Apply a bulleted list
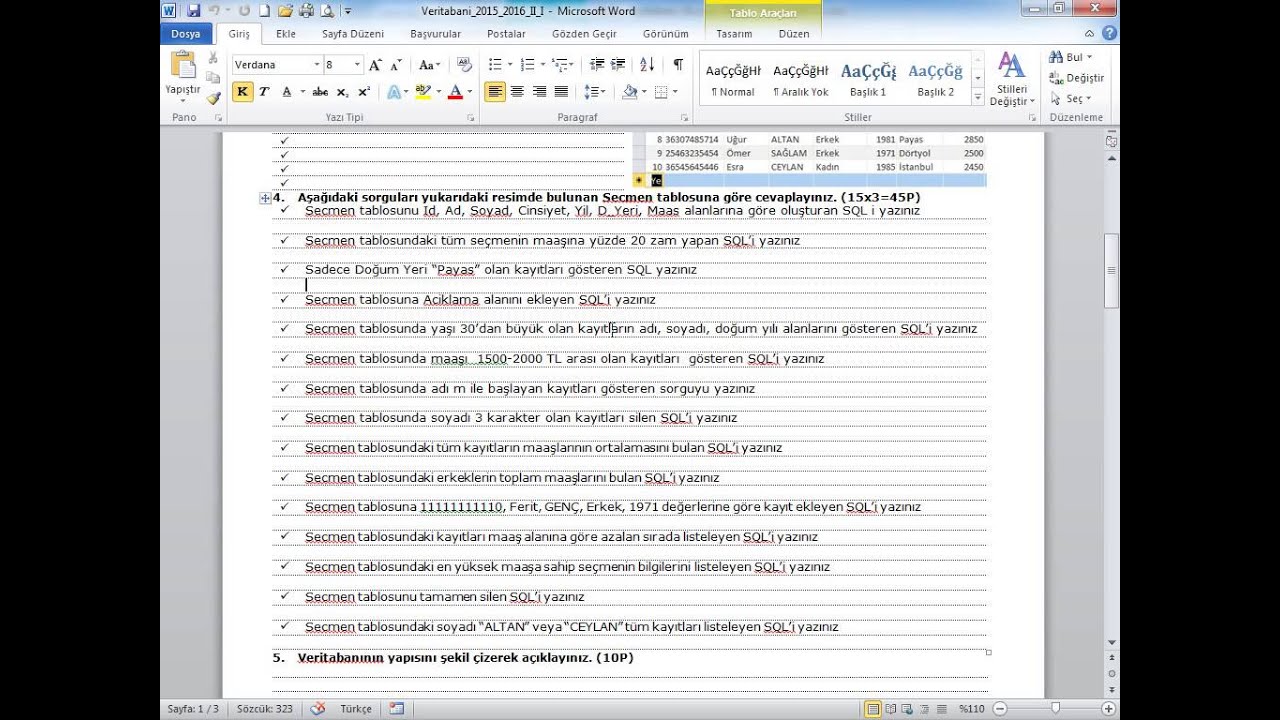 tap(494, 64)
